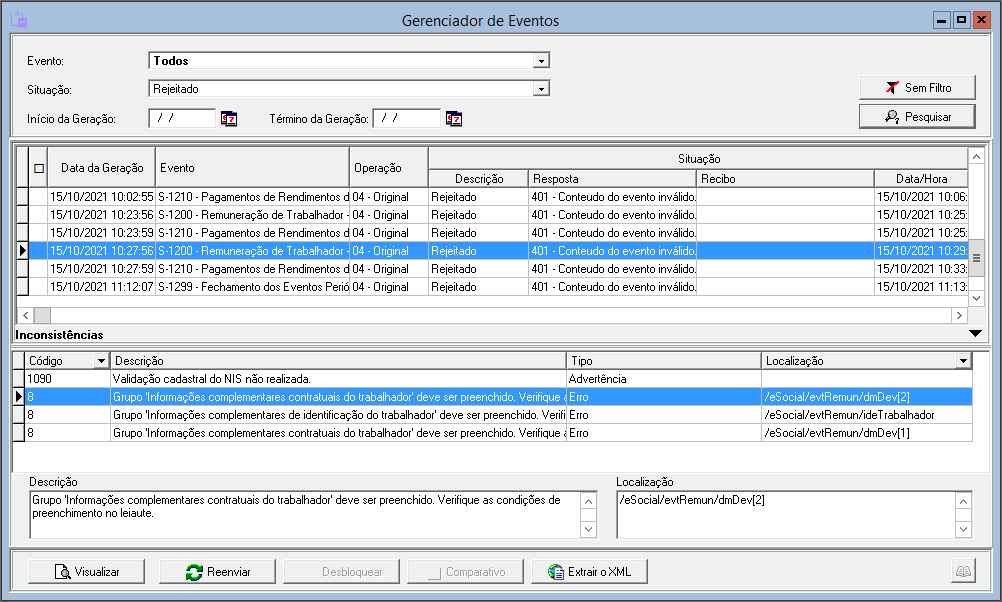Click the Tipo column header
The image size is (1002, 602).
click(x=662, y=361)
